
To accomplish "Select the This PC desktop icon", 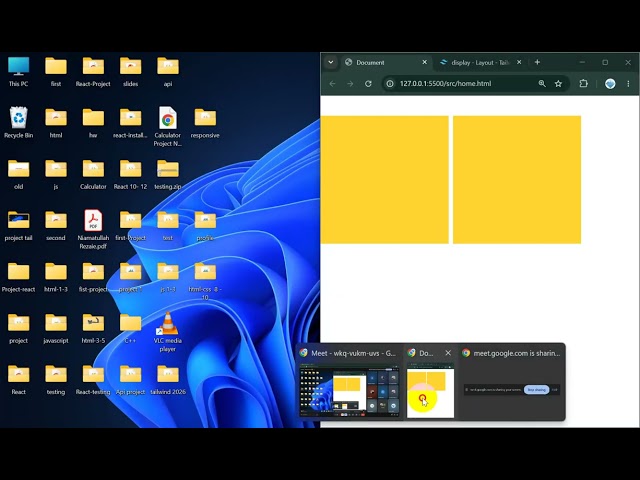I will pyautogui.click(x=19, y=72).
